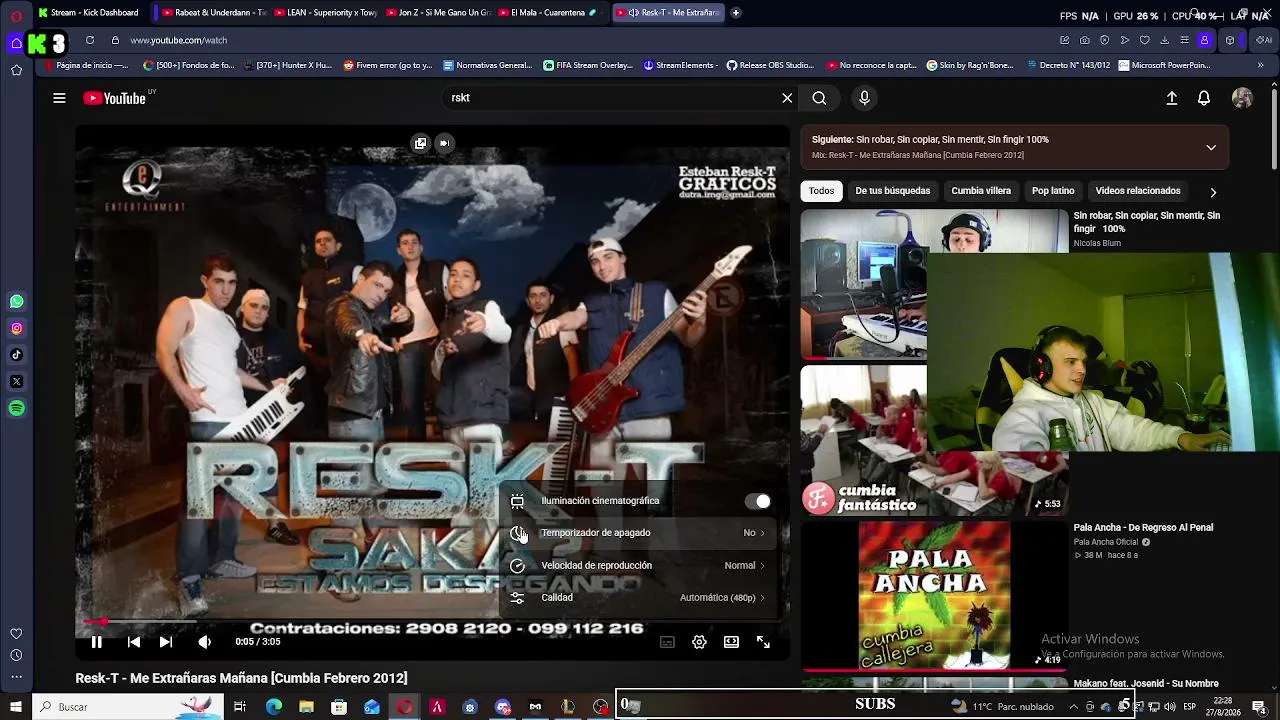Image resolution: width=1280 pixels, height=720 pixels.
Task: Open Spotify in the Opera sidebar
Action: (x=16, y=408)
